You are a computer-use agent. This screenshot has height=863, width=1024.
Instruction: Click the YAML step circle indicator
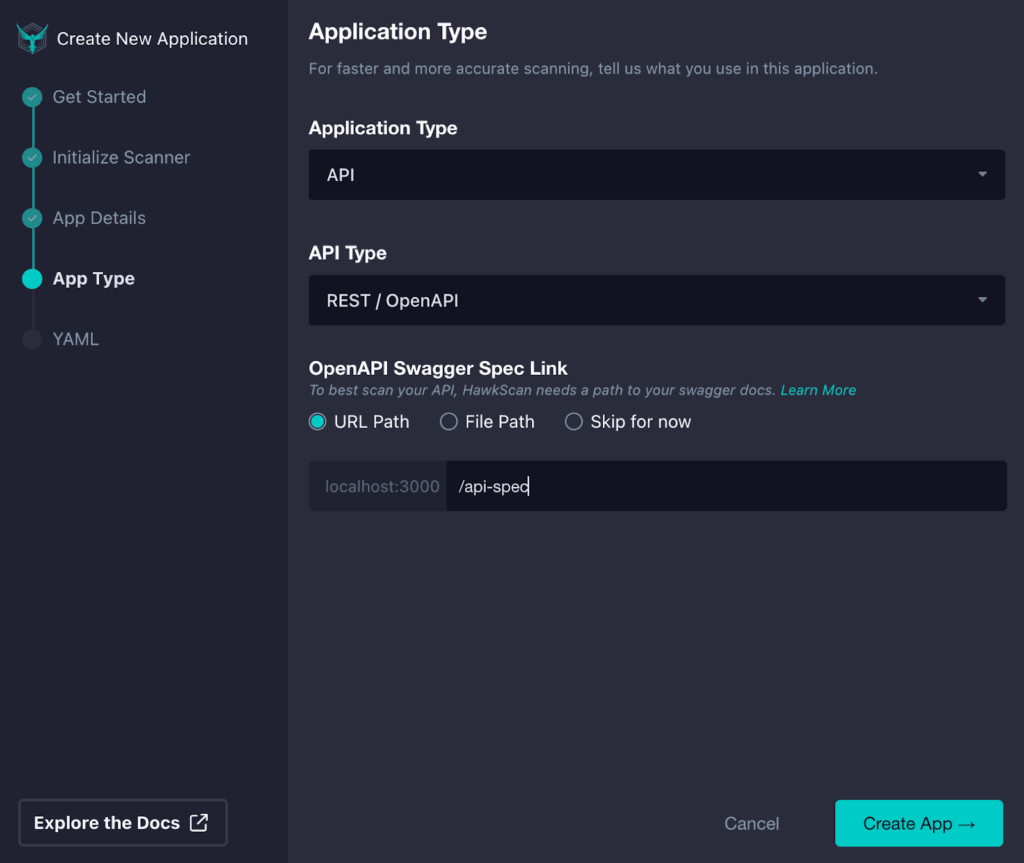[x=31, y=338]
